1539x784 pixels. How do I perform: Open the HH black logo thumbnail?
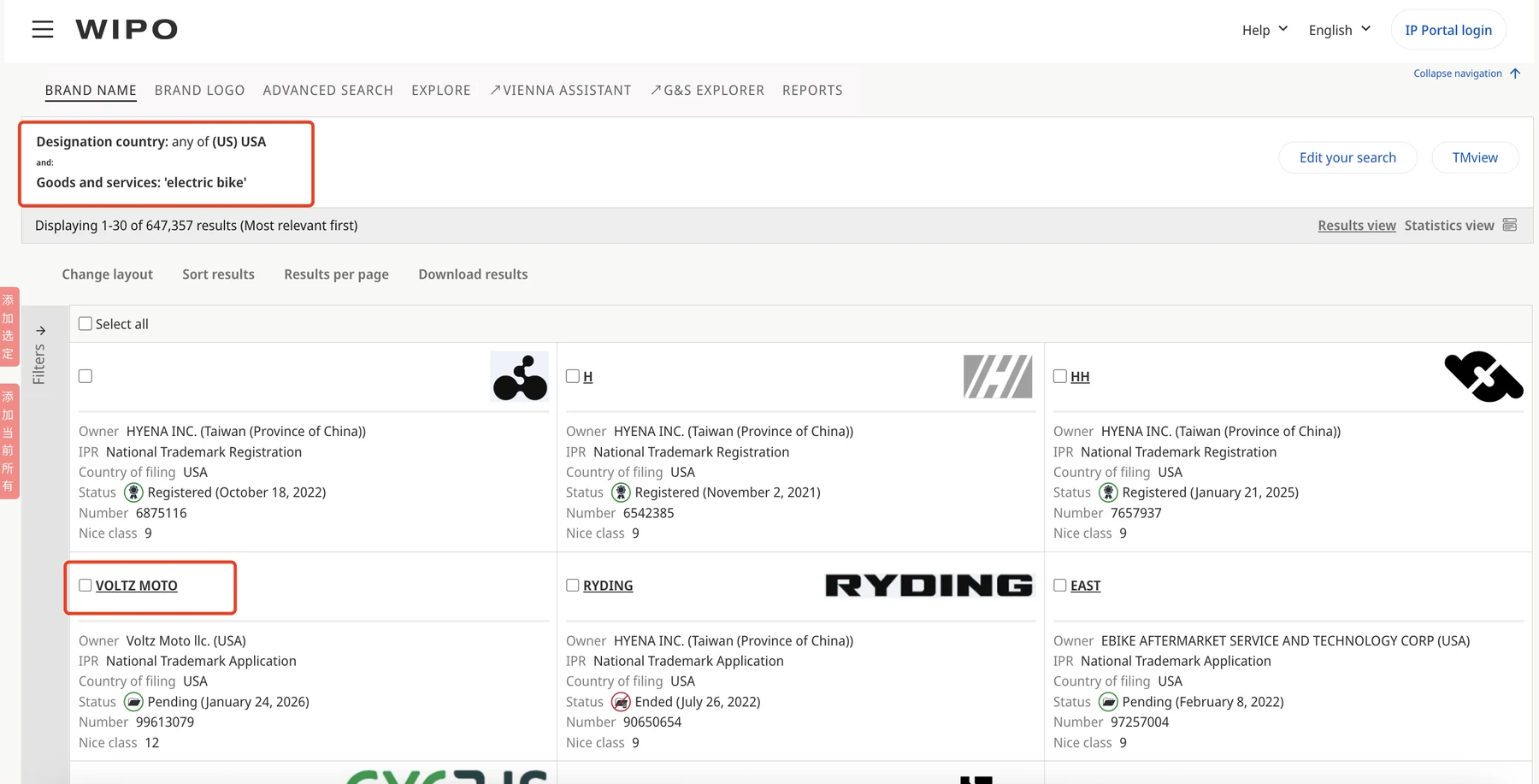pyautogui.click(x=1483, y=376)
